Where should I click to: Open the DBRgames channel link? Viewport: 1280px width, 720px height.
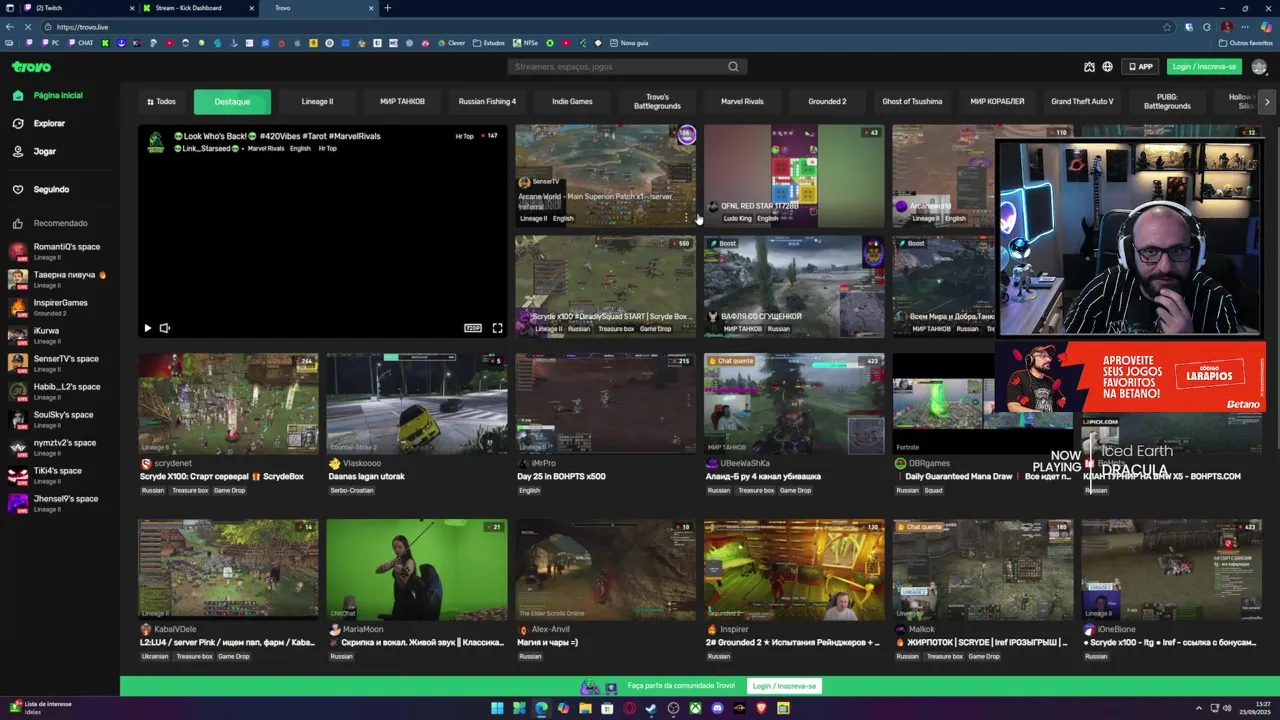[x=929, y=464]
